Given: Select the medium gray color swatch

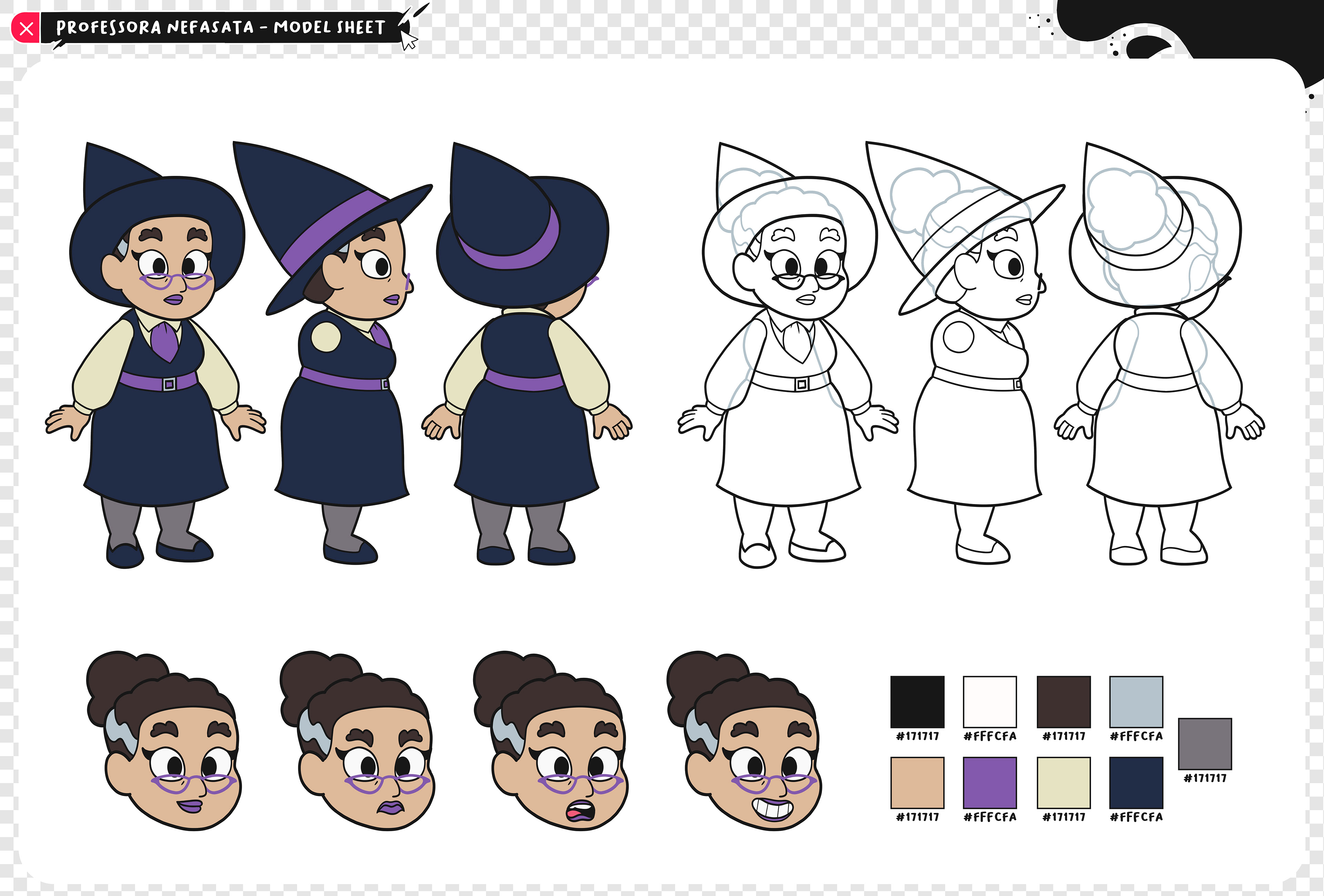Looking at the screenshot, I should pyautogui.click(x=1205, y=744).
